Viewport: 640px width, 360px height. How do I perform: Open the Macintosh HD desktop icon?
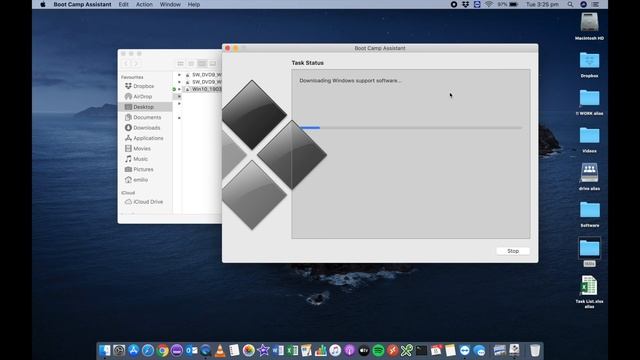click(x=589, y=22)
